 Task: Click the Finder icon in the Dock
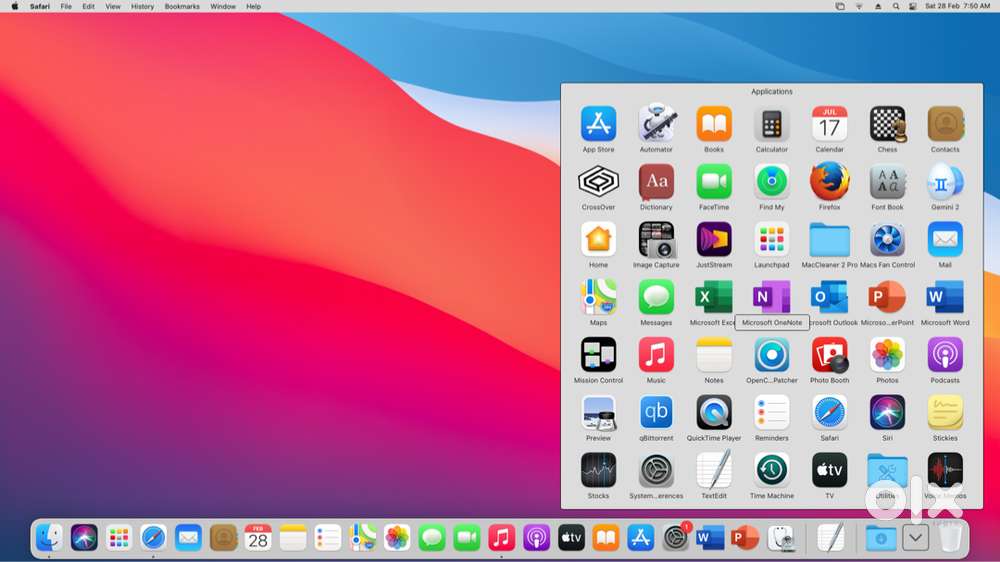(49, 538)
